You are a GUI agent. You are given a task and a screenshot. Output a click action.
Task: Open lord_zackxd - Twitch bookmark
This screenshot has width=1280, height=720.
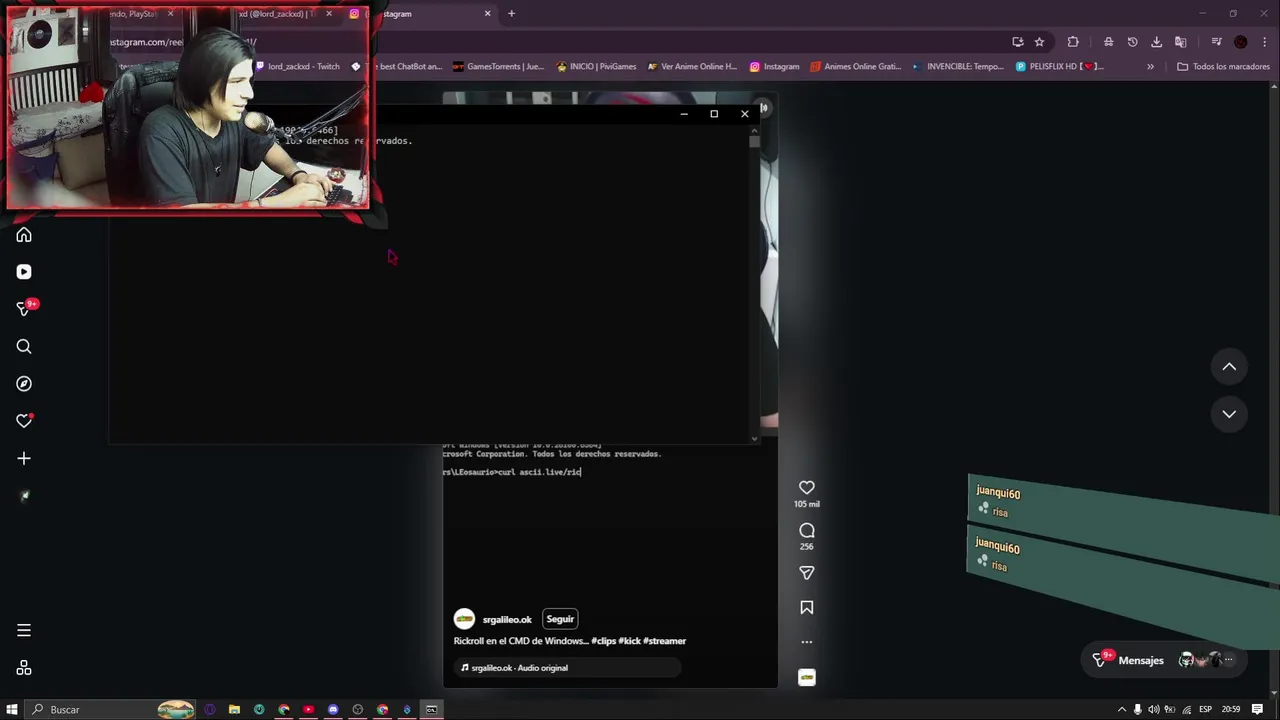pyautogui.click(x=297, y=67)
